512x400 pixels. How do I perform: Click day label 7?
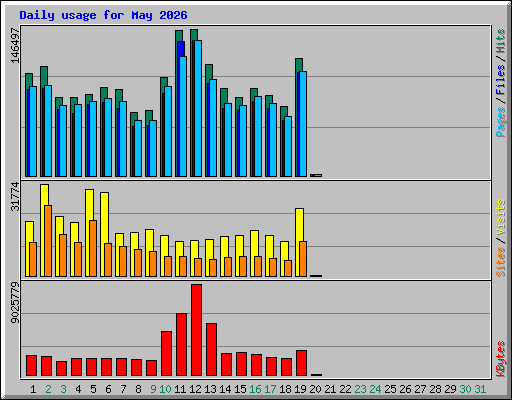[123, 389]
